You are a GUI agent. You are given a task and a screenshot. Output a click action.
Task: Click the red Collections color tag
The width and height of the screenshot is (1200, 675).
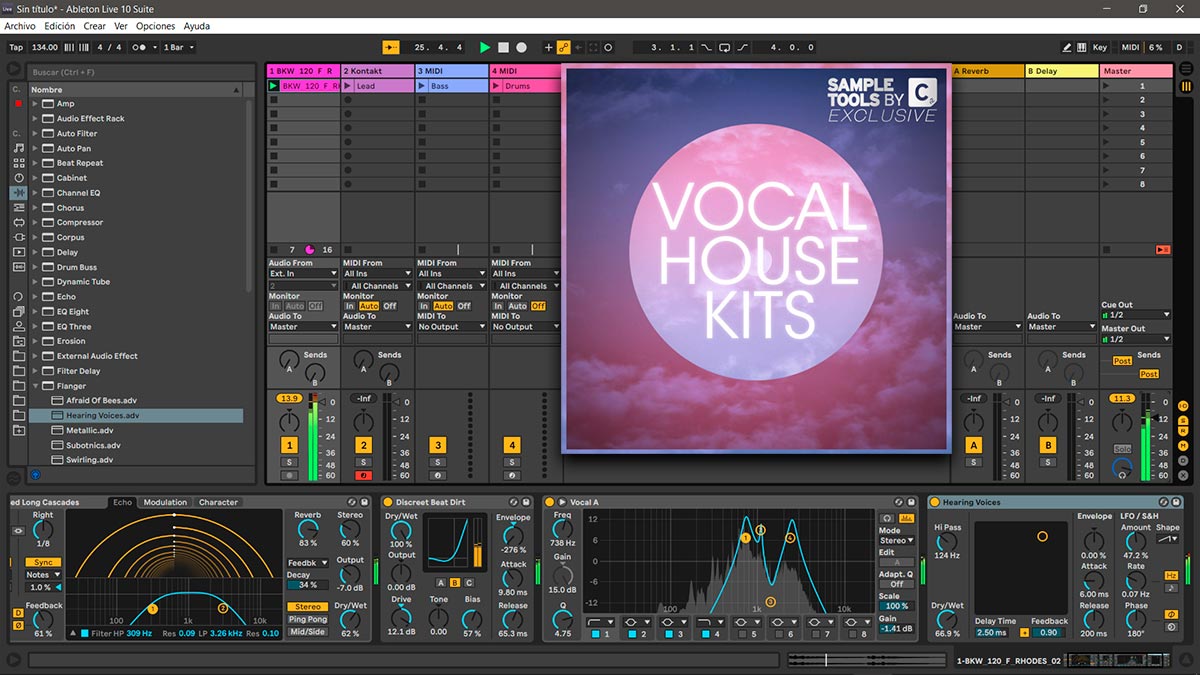click(18, 103)
